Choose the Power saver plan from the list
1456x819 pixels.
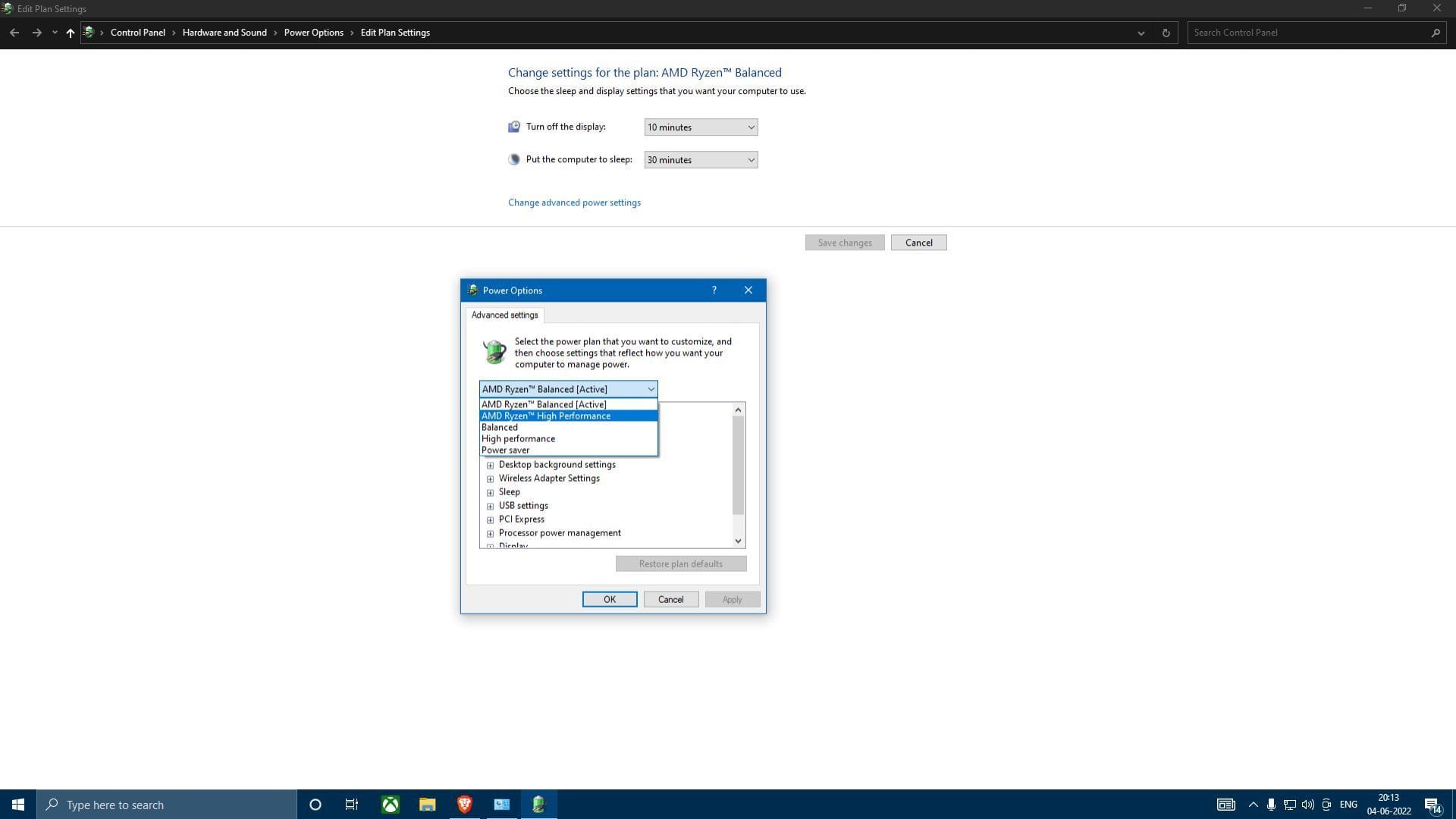point(505,450)
